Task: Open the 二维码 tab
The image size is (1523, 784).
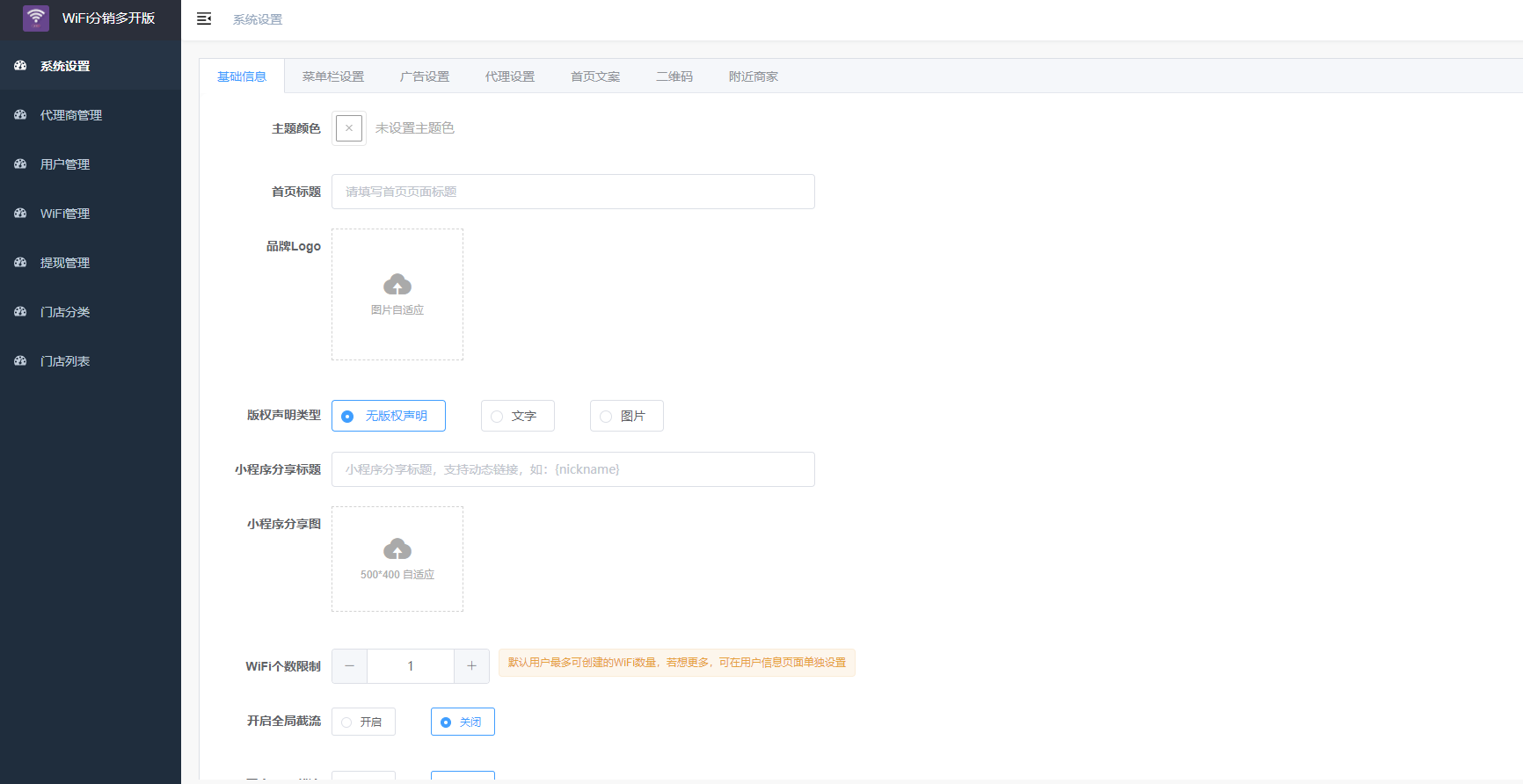Action: click(674, 76)
